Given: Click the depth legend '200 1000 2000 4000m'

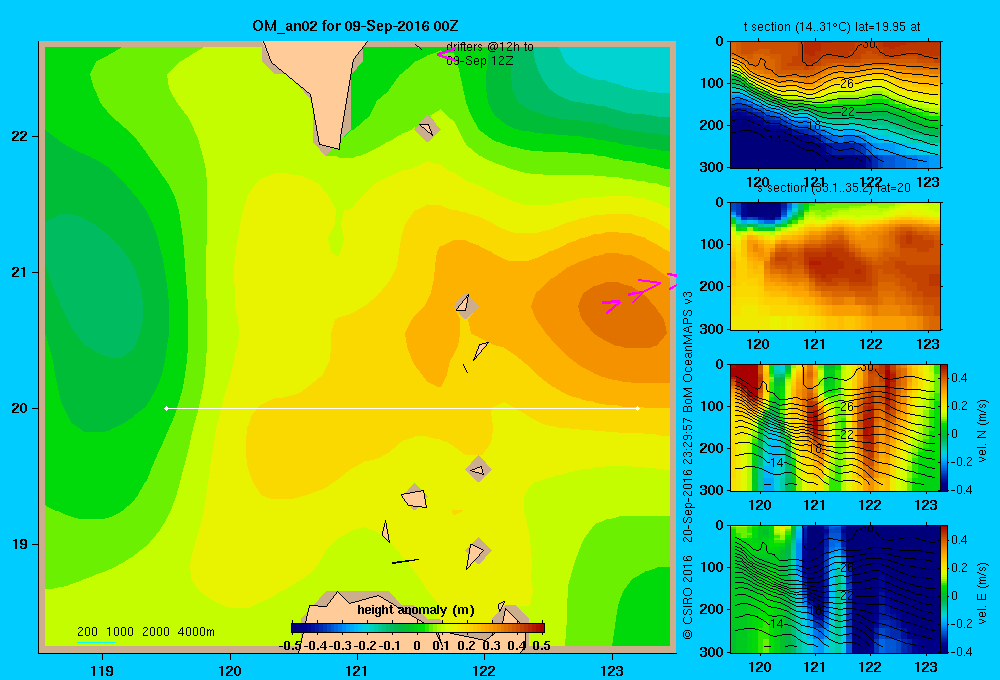Looking at the screenshot, I should [145, 632].
